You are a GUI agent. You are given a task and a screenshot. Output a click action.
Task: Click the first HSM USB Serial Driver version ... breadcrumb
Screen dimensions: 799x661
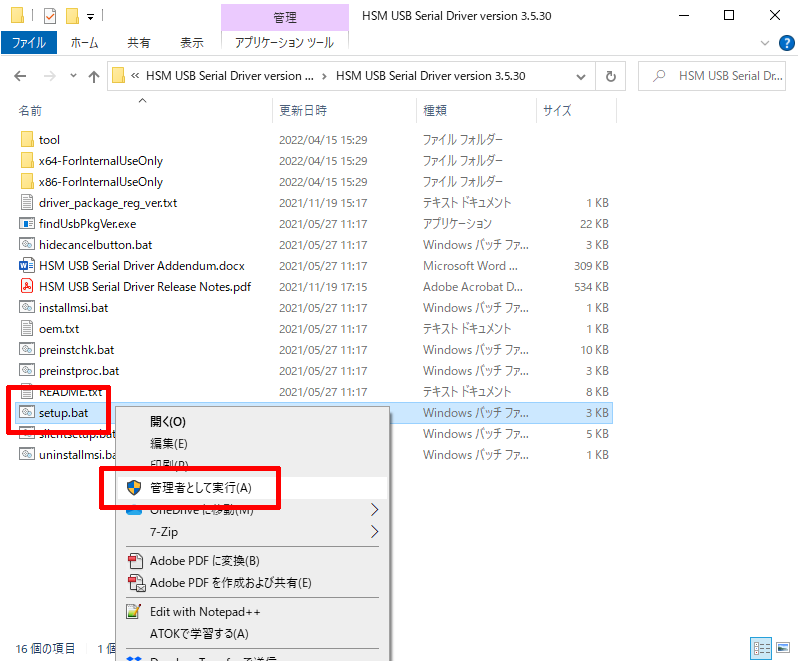(230, 76)
